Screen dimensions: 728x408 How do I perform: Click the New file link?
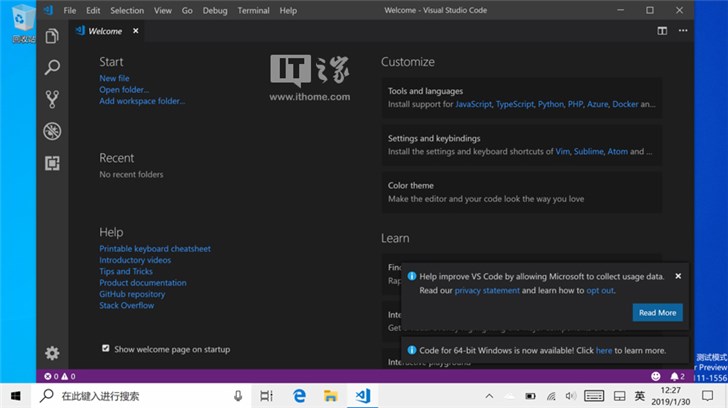tap(114, 78)
